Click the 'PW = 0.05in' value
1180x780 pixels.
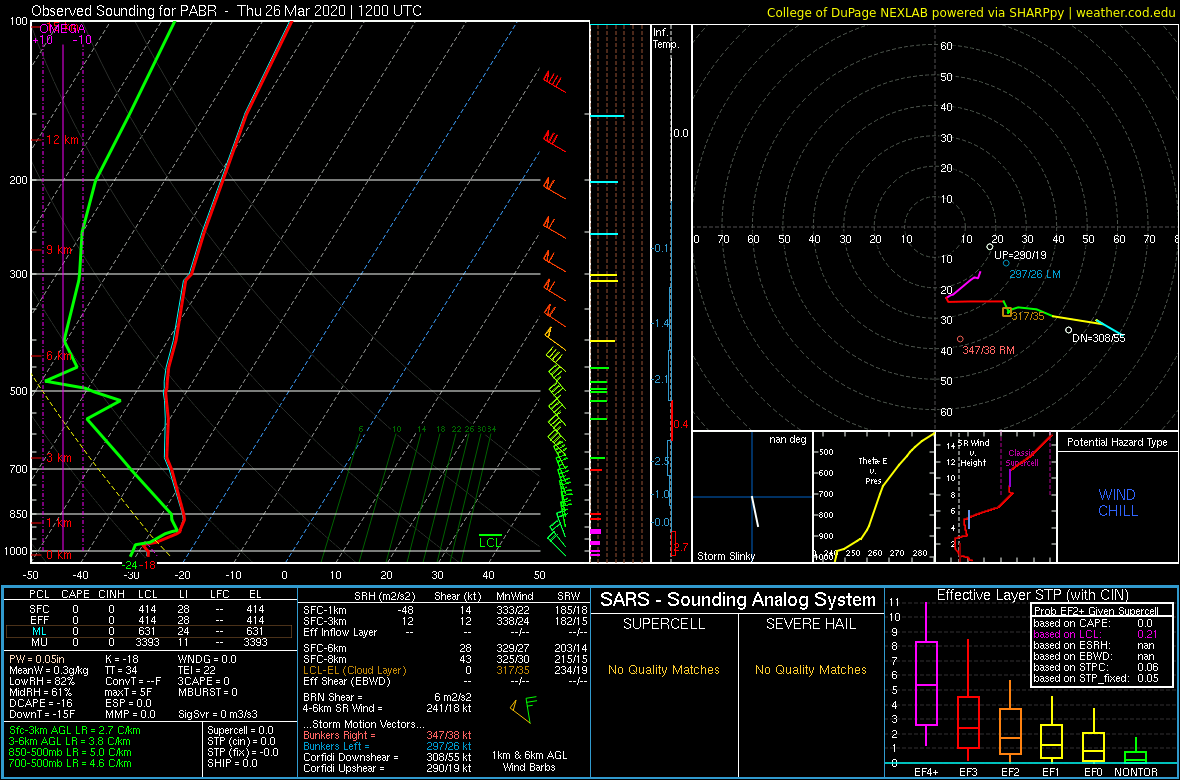click(38, 658)
